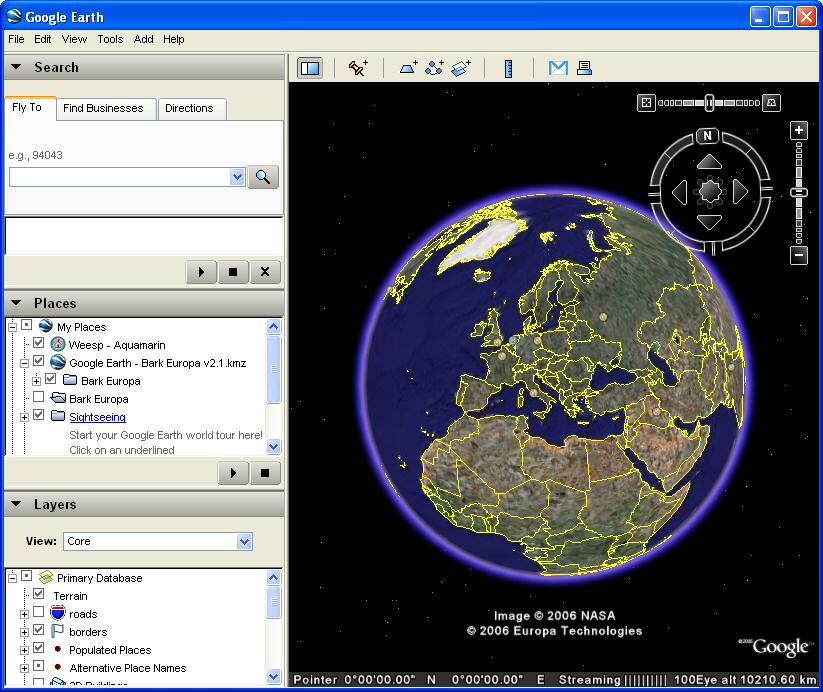Click the tilt-to-top-down view icon
This screenshot has height=692, width=823.
[646, 102]
